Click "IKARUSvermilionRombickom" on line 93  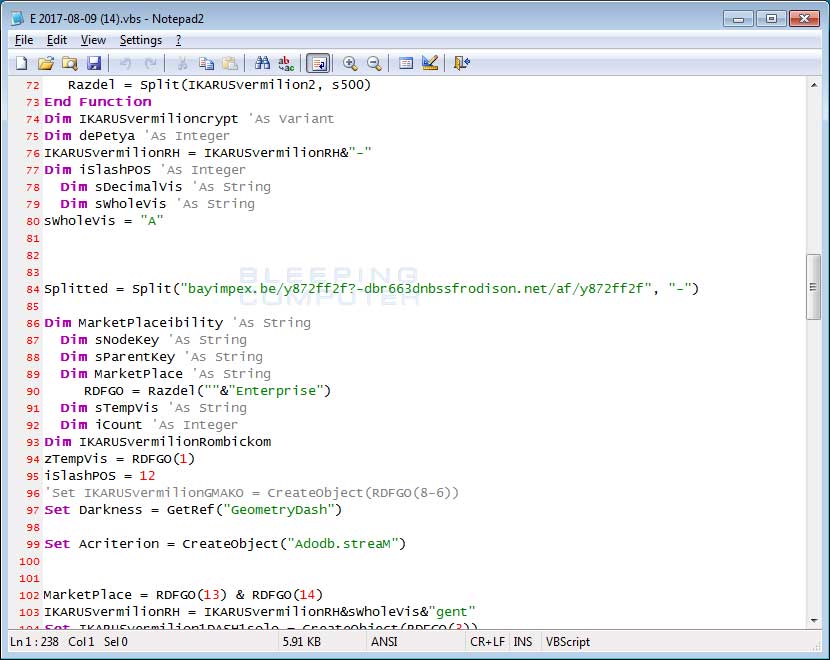(x=175, y=442)
